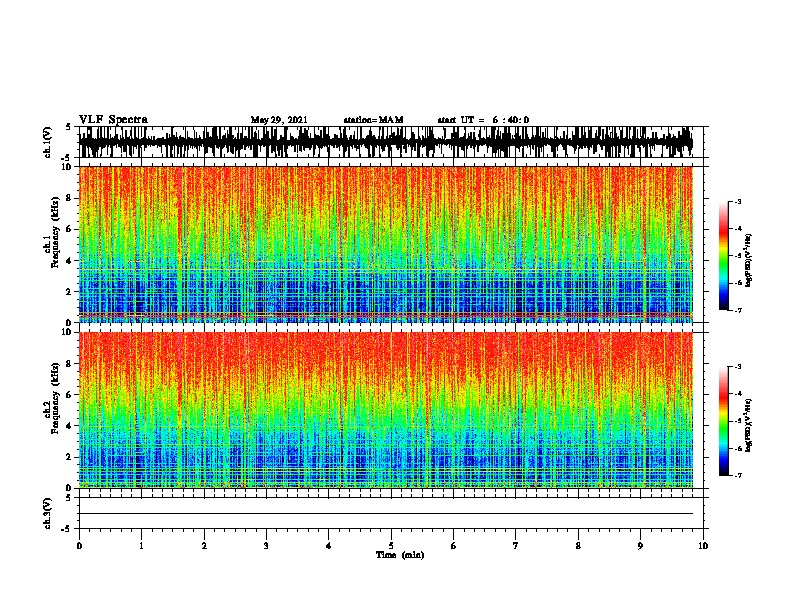Click the "Time (min)" axis label
792x612 pixels.
(x=400, y=555)
